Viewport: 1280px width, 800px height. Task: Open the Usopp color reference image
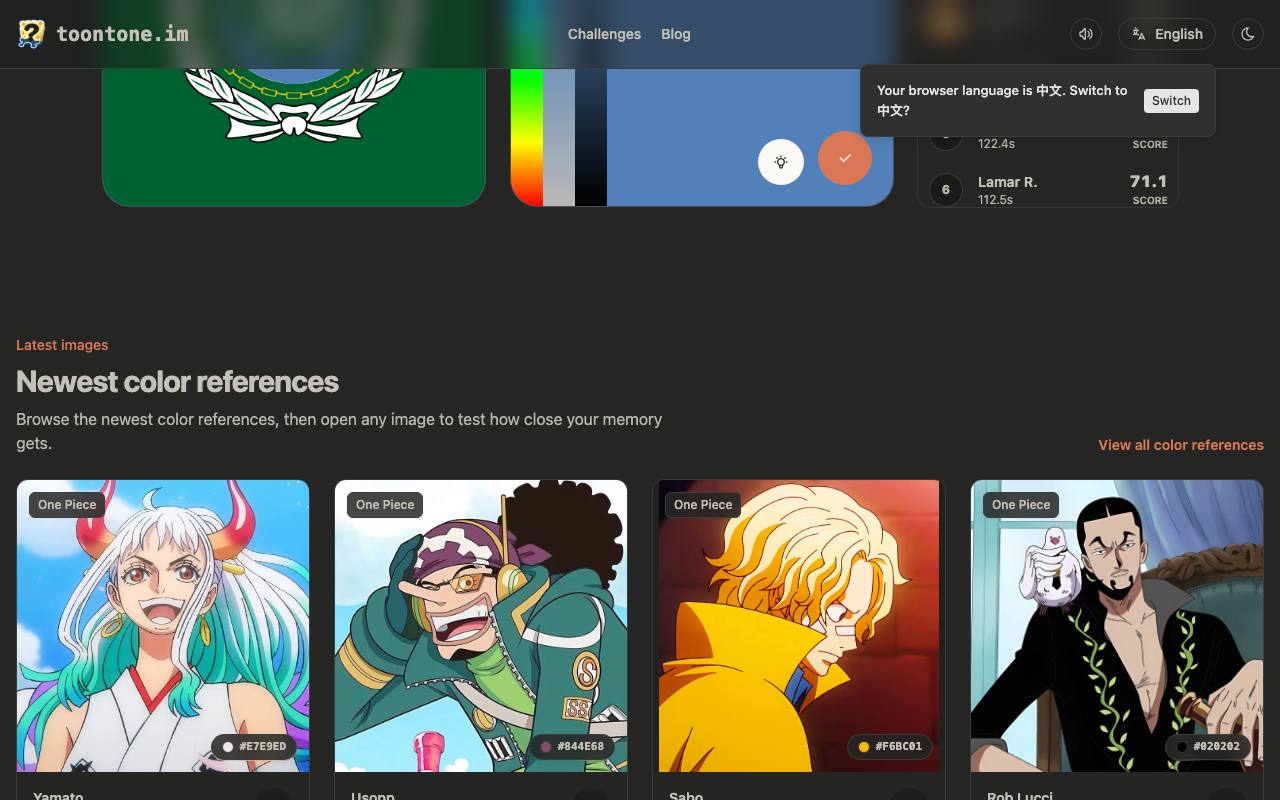(x=481, y=626)
